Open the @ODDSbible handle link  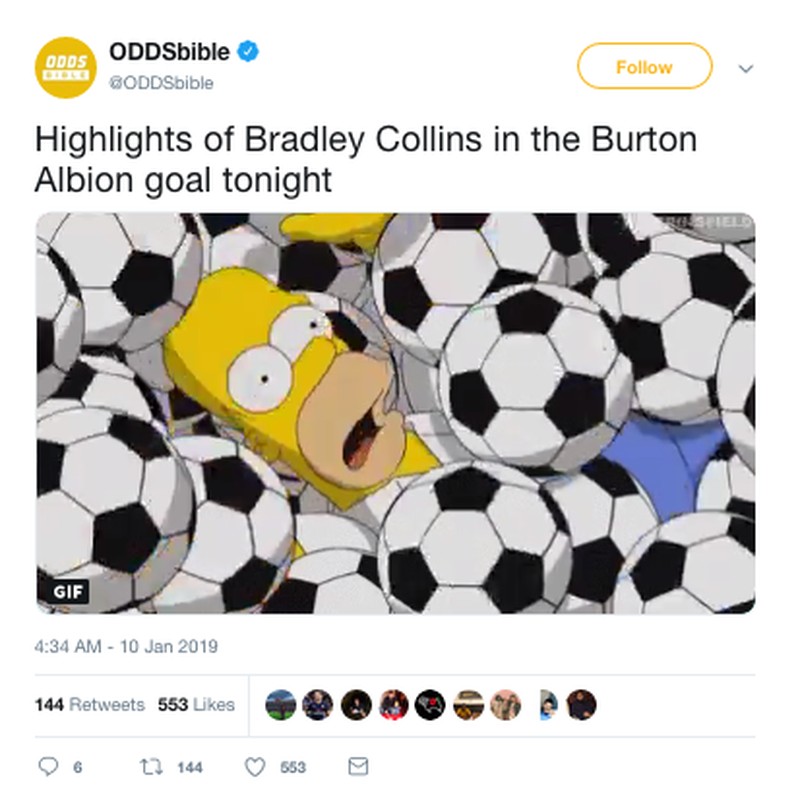tap(161, 83)
